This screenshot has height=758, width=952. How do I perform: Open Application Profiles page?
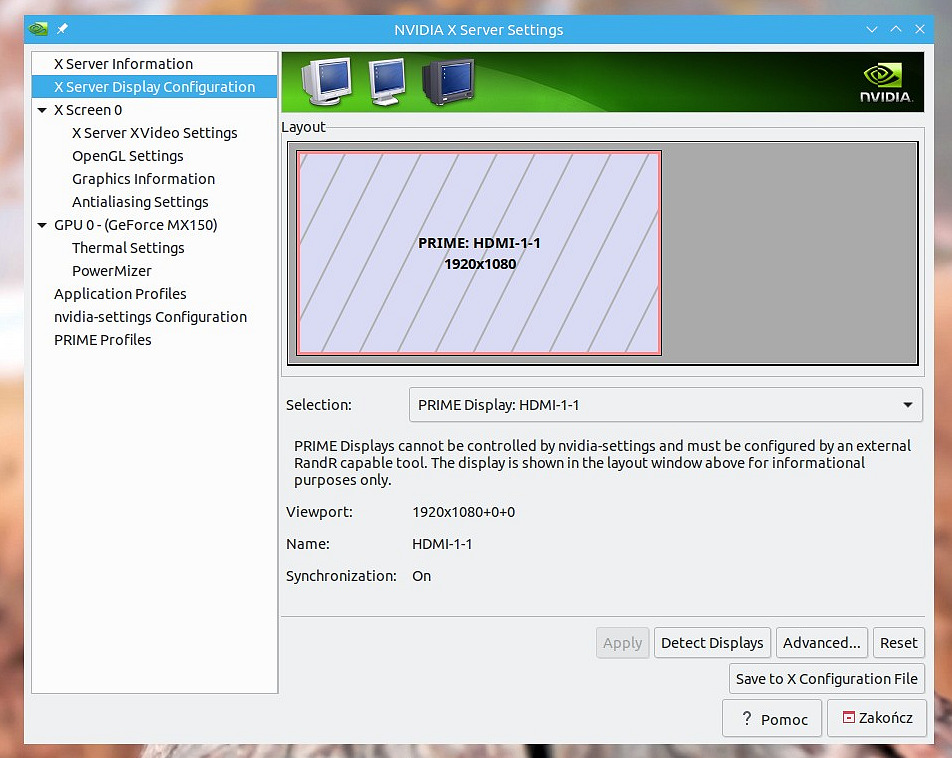[x=154, y=294]
